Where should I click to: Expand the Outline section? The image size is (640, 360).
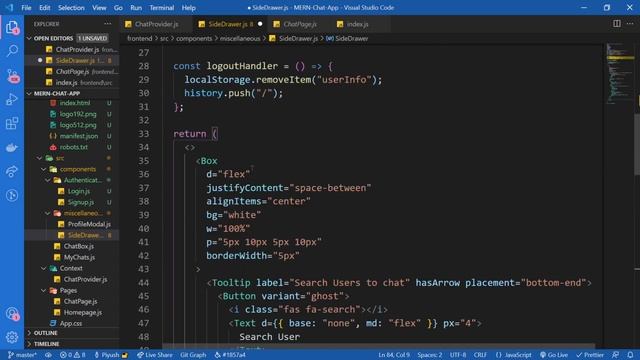coord(29,333)
